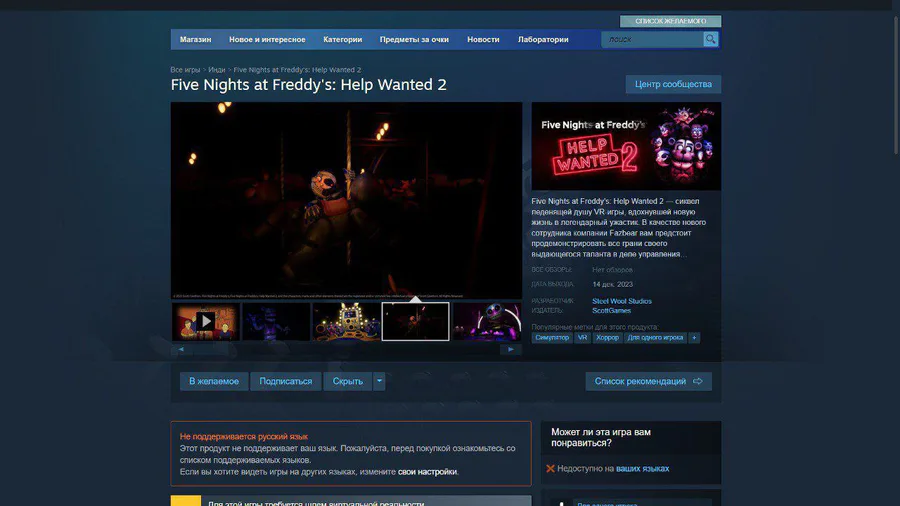The width and height of the screenshot is (900, 506).
Task: Click the left arrow of thumbnail strip
Action: 181,349
